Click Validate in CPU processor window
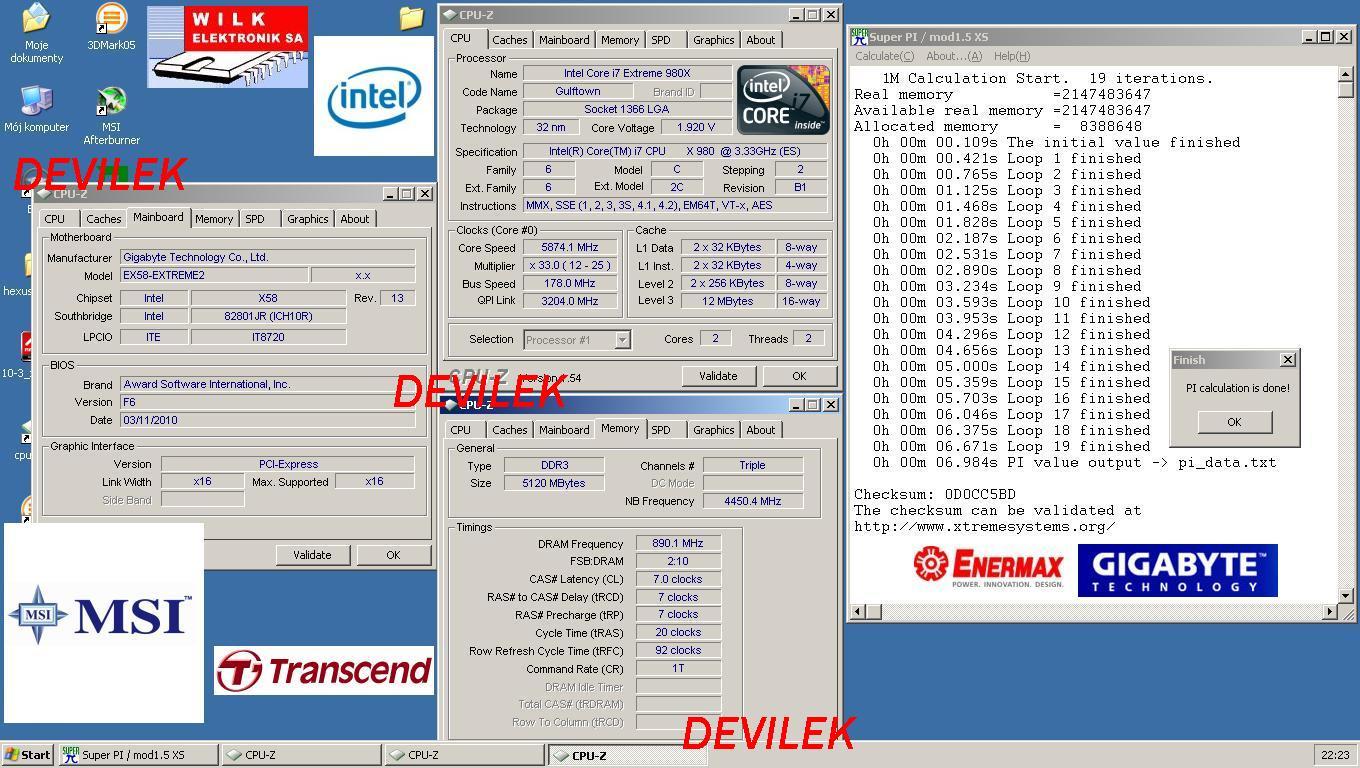The height and width of the screenshot is (768, 1360). (718, 376)
